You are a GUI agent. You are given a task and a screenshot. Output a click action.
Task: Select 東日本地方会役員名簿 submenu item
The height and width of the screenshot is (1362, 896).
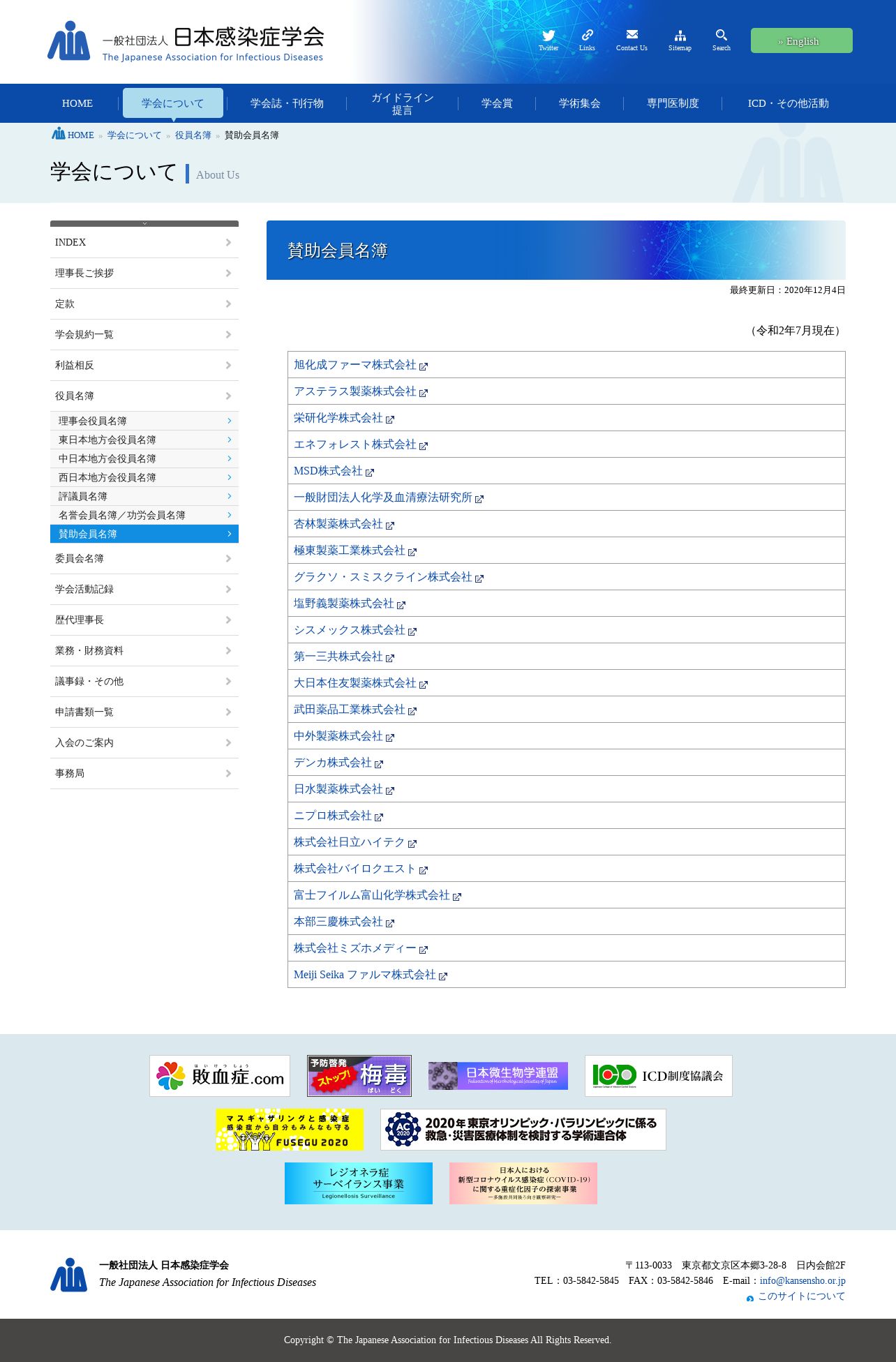coord(144,440)
